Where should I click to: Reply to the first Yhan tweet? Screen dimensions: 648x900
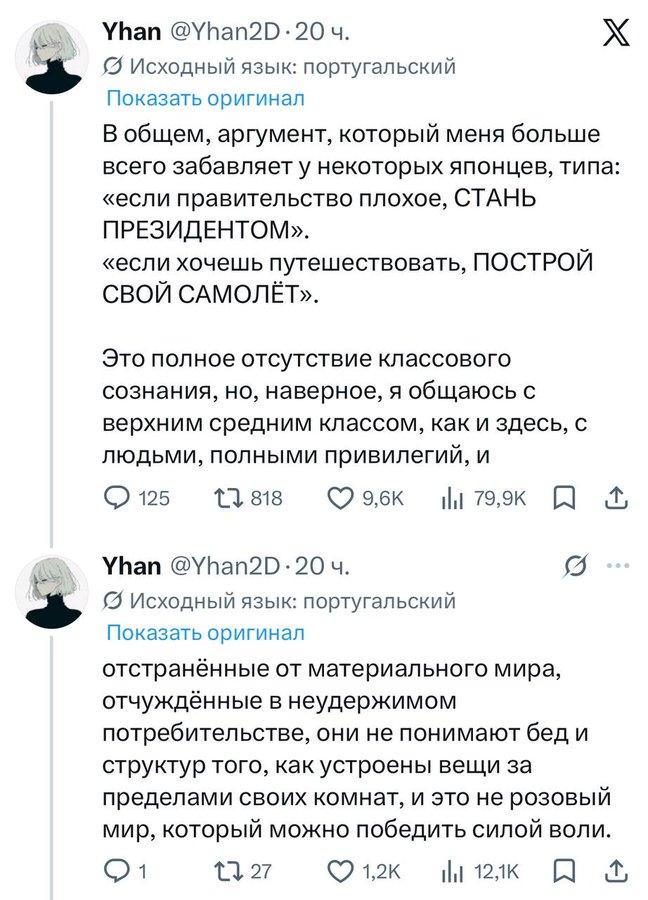118,498
